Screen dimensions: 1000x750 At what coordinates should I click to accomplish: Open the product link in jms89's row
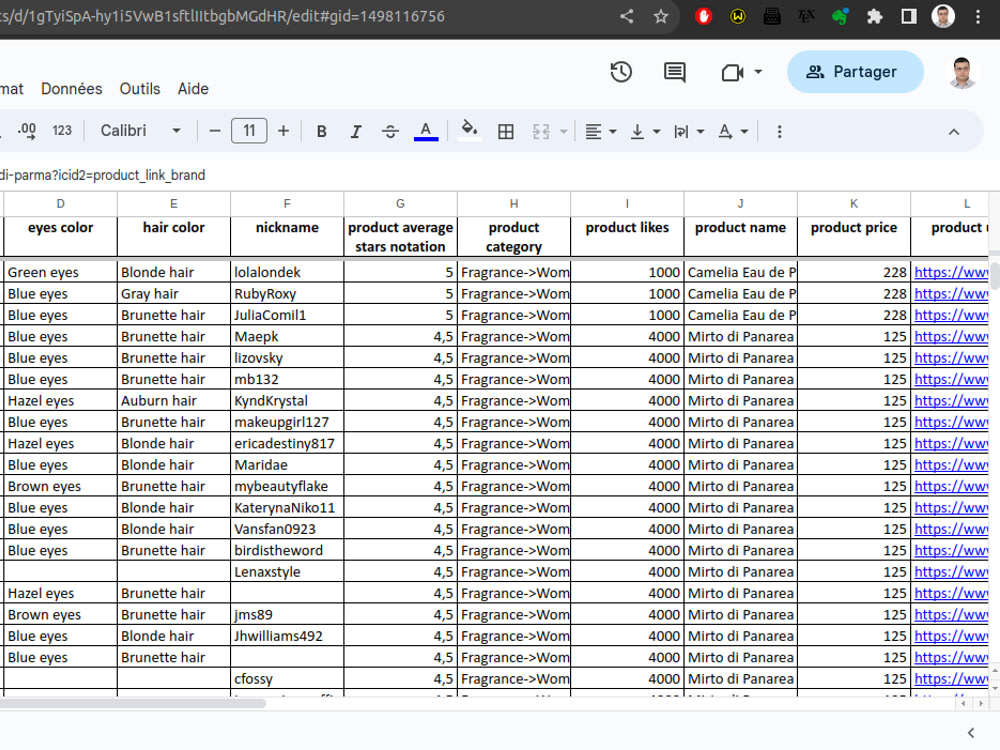click(951, 615)
